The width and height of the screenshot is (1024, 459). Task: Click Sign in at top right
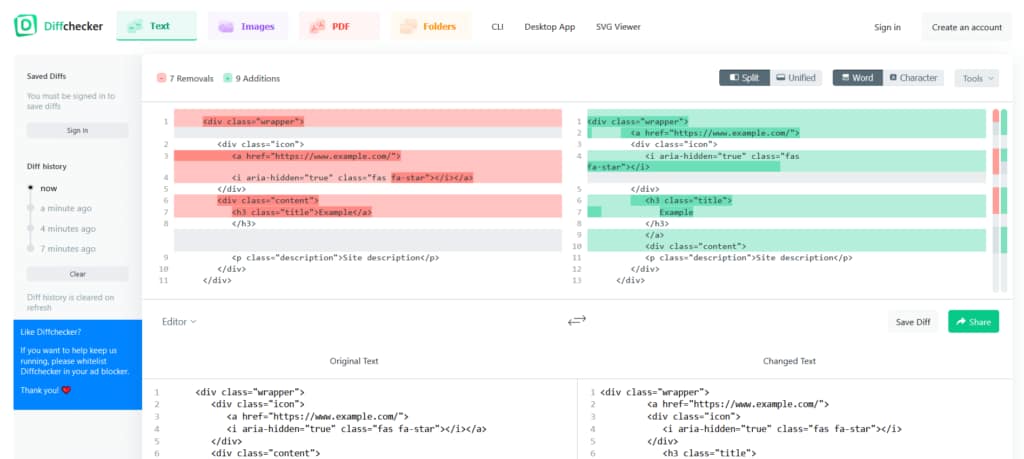(888, 27)
